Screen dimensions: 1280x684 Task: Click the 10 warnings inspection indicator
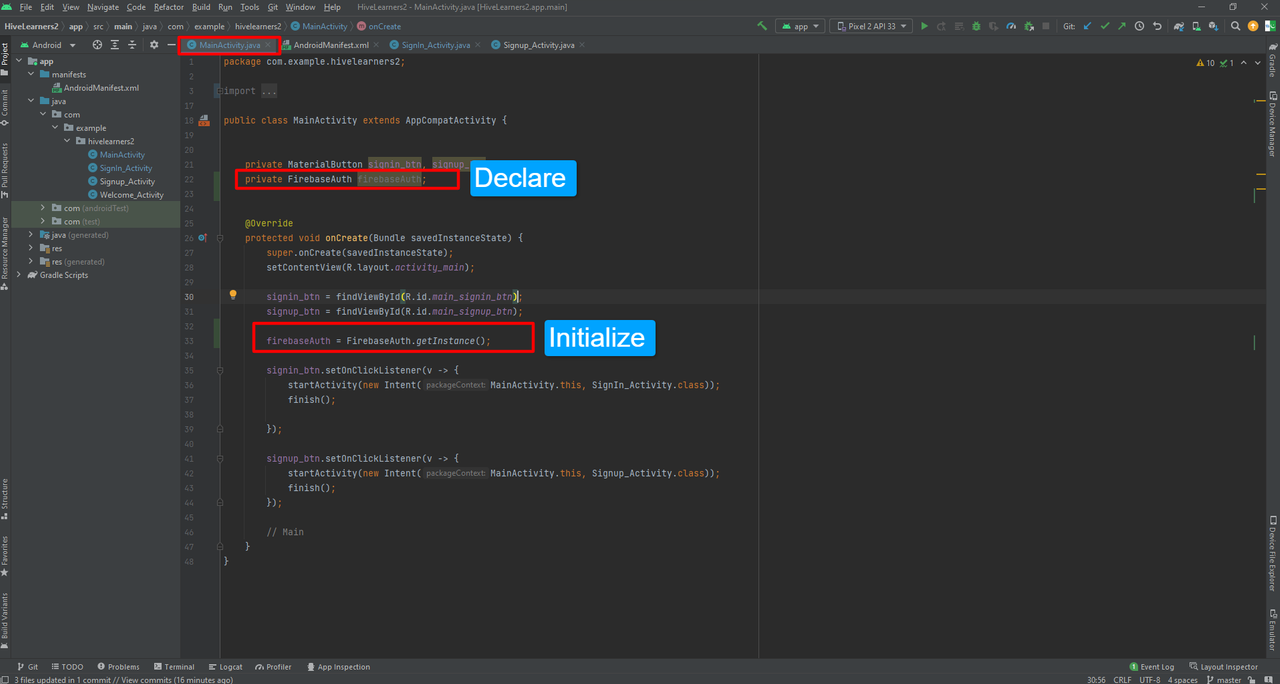[x=1206, y=63]
